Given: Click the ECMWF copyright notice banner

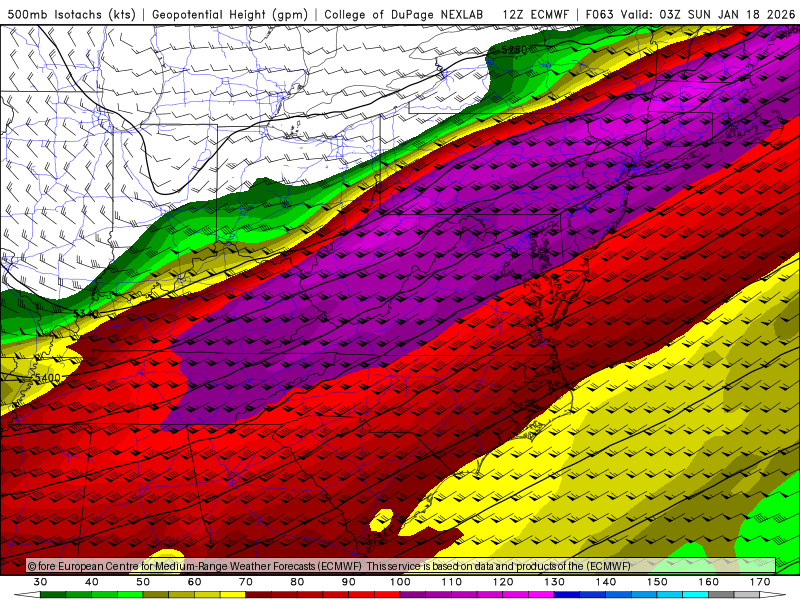Looking at the screenshot, I should click(401, 566).
